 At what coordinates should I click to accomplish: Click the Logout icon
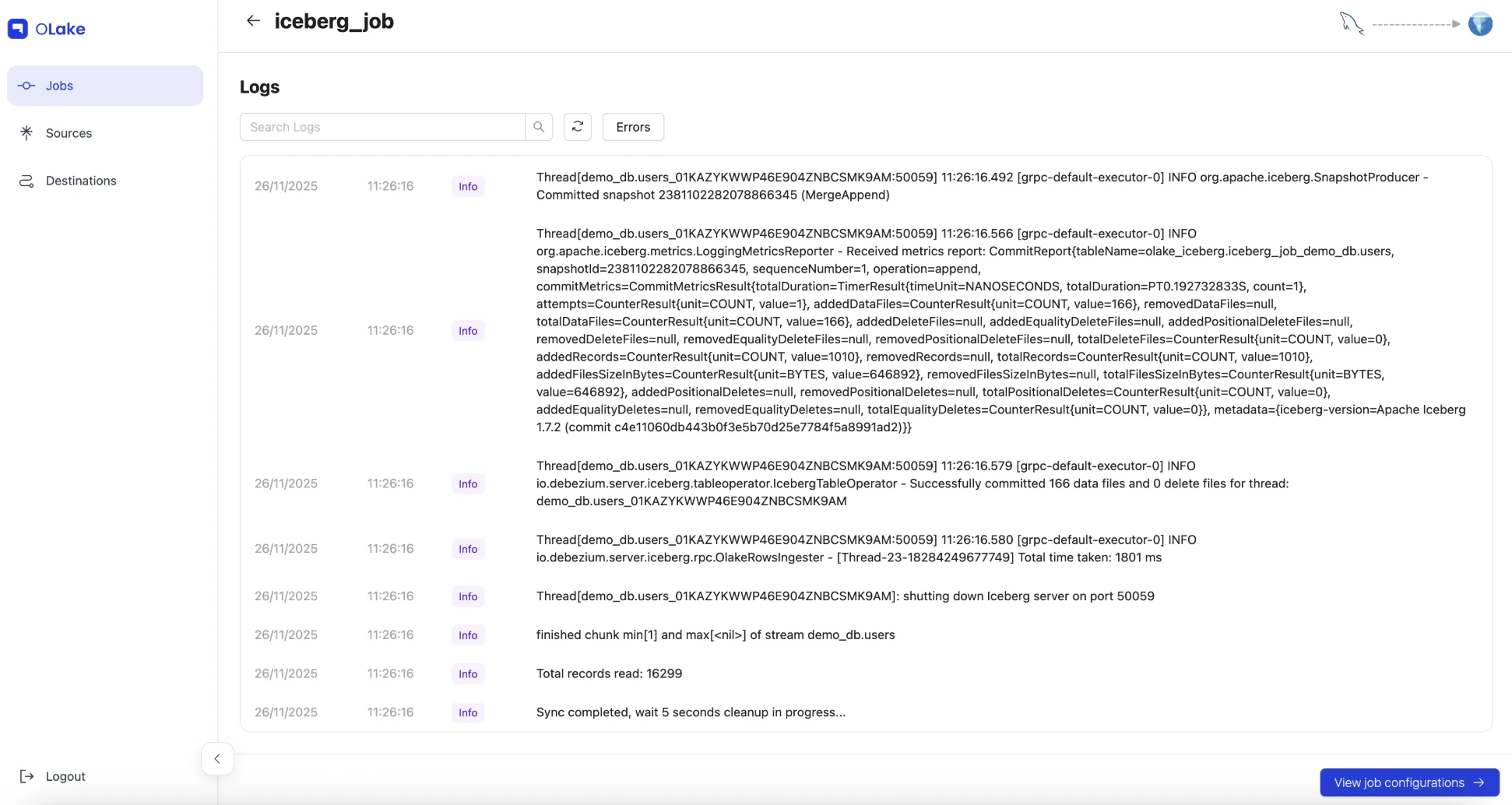coord(28,776)
